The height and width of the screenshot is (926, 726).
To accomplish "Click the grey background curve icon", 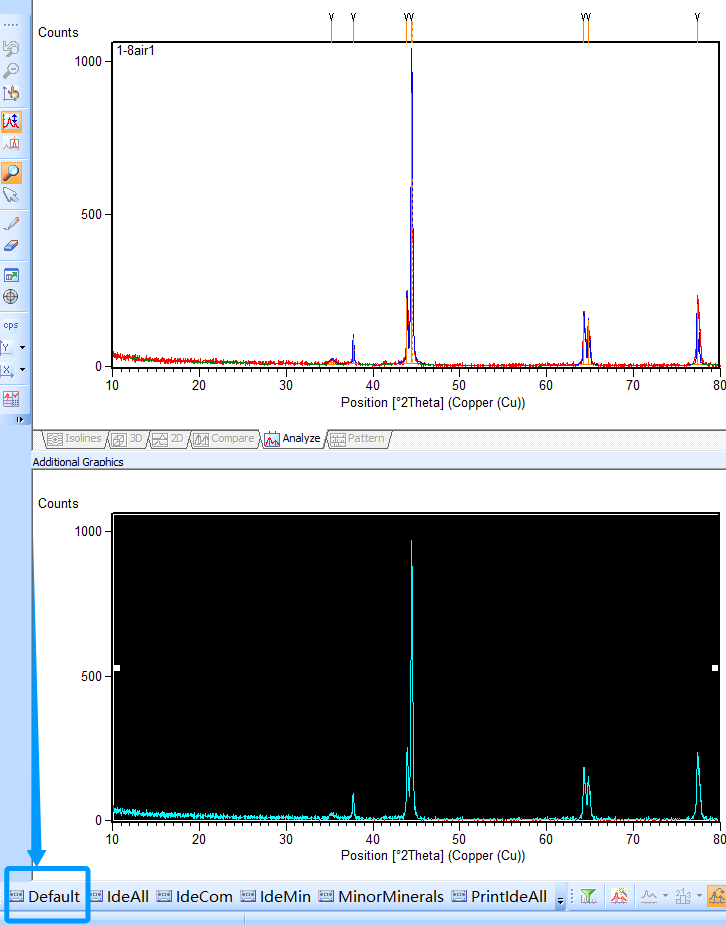I will point(649,896).
